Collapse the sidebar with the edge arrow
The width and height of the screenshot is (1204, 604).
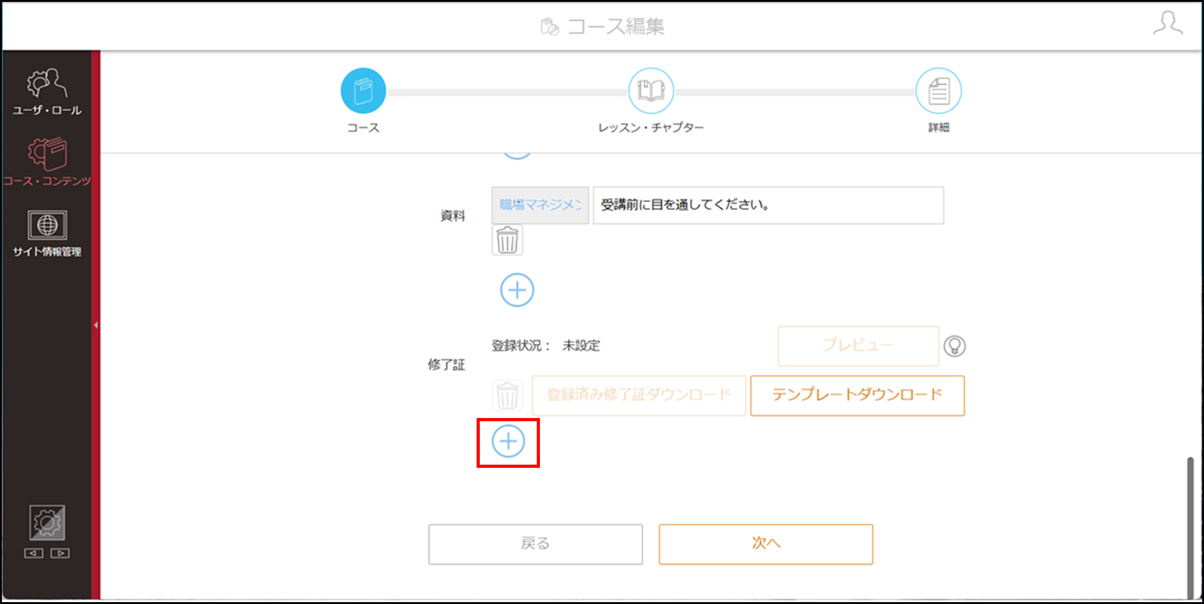[x=96, y=325]
